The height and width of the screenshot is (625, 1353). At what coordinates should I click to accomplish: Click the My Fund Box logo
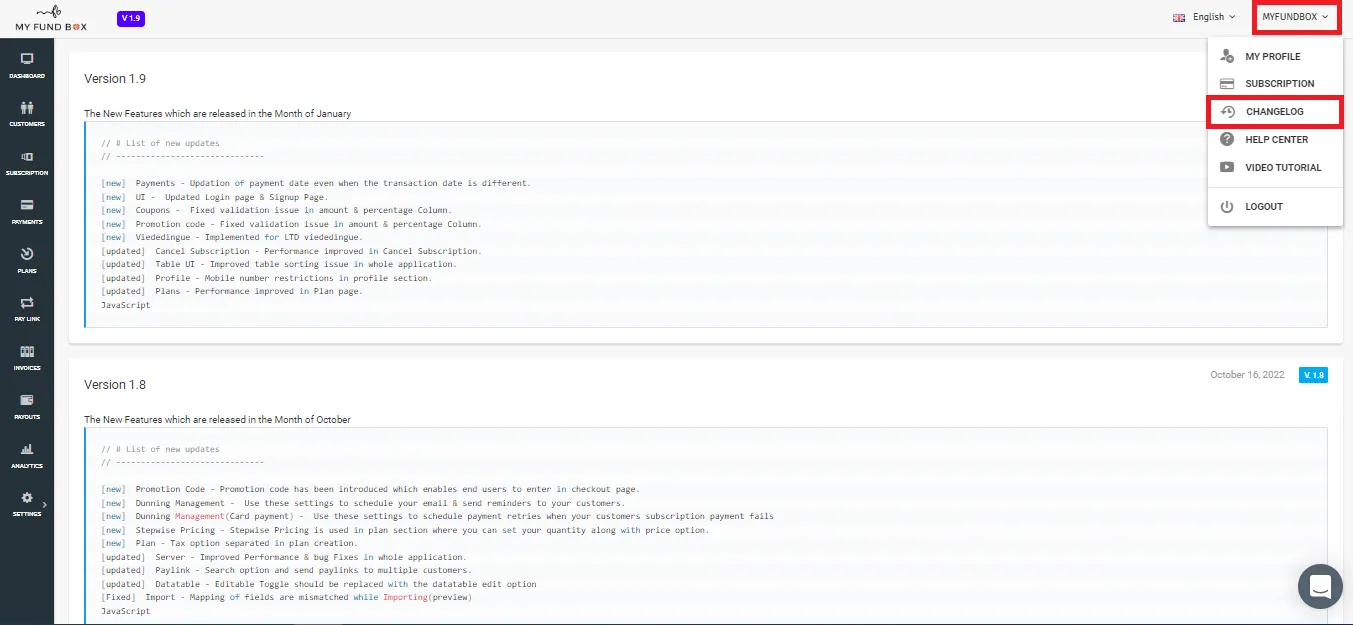[50, 18]
